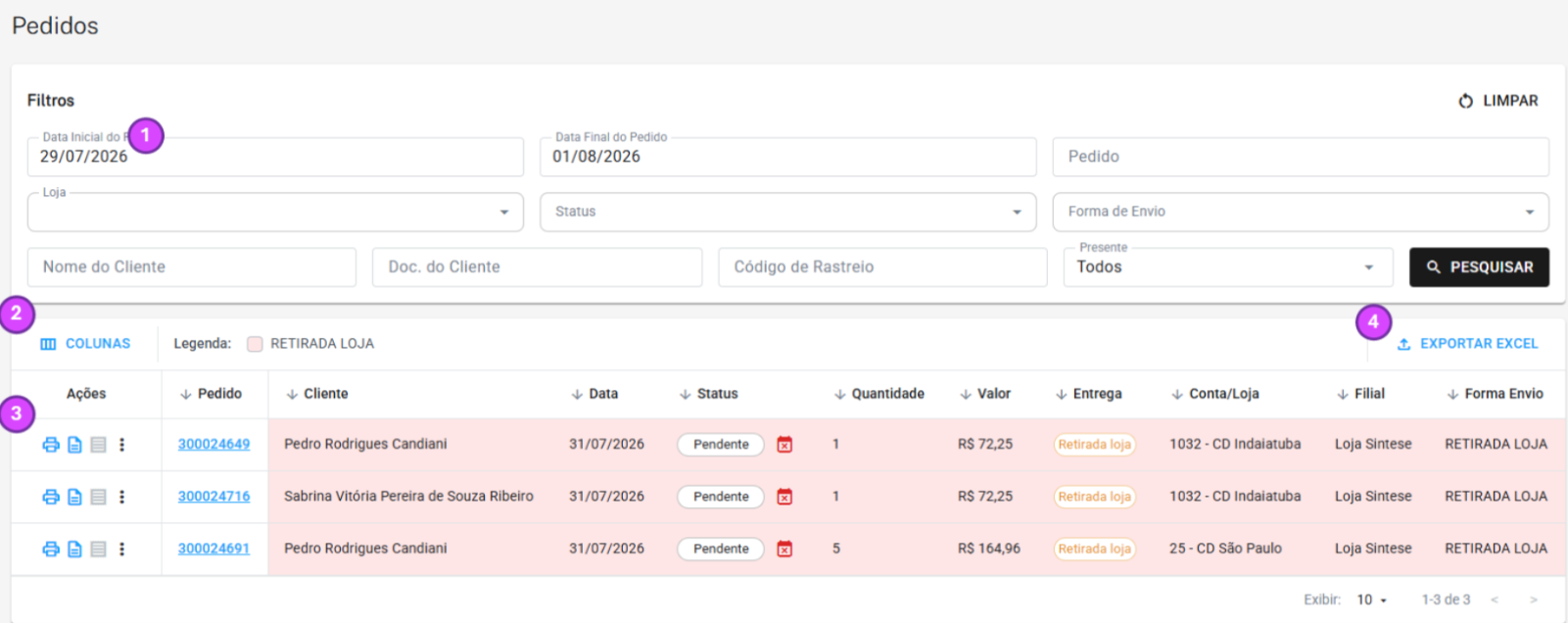Sort table by Status column

pyautogui.click(x=708, y=394)
